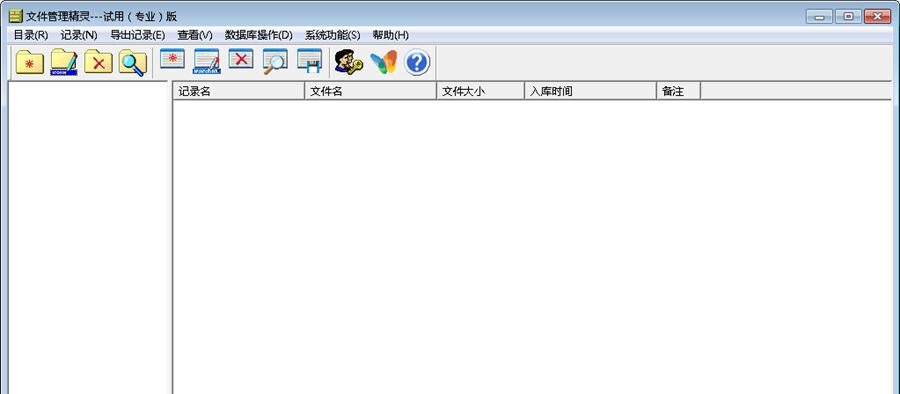
Task: Sort by the 入库时间 column header
Action: 590,91
